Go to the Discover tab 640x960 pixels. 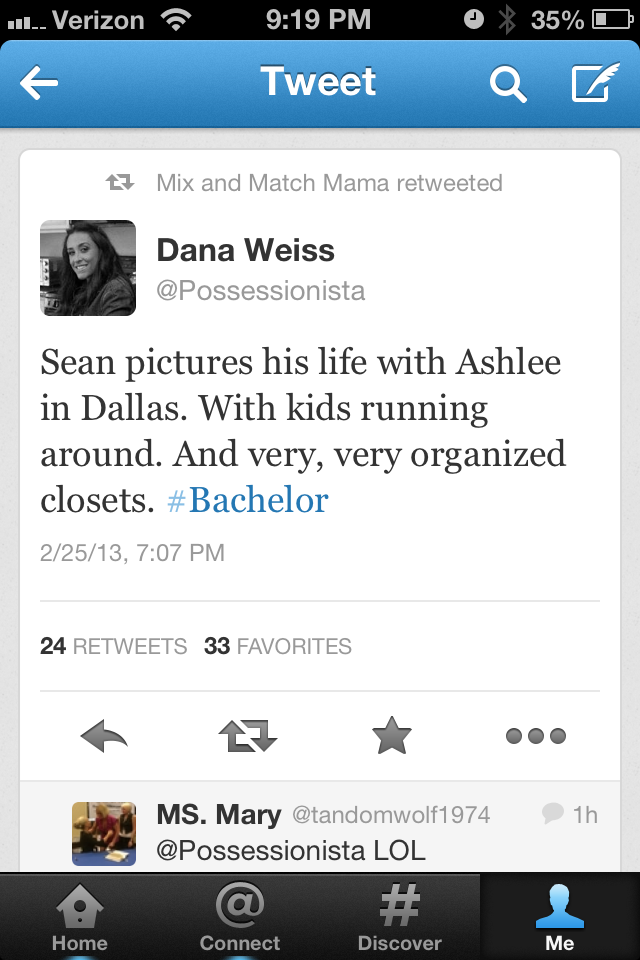click(400, 916)
